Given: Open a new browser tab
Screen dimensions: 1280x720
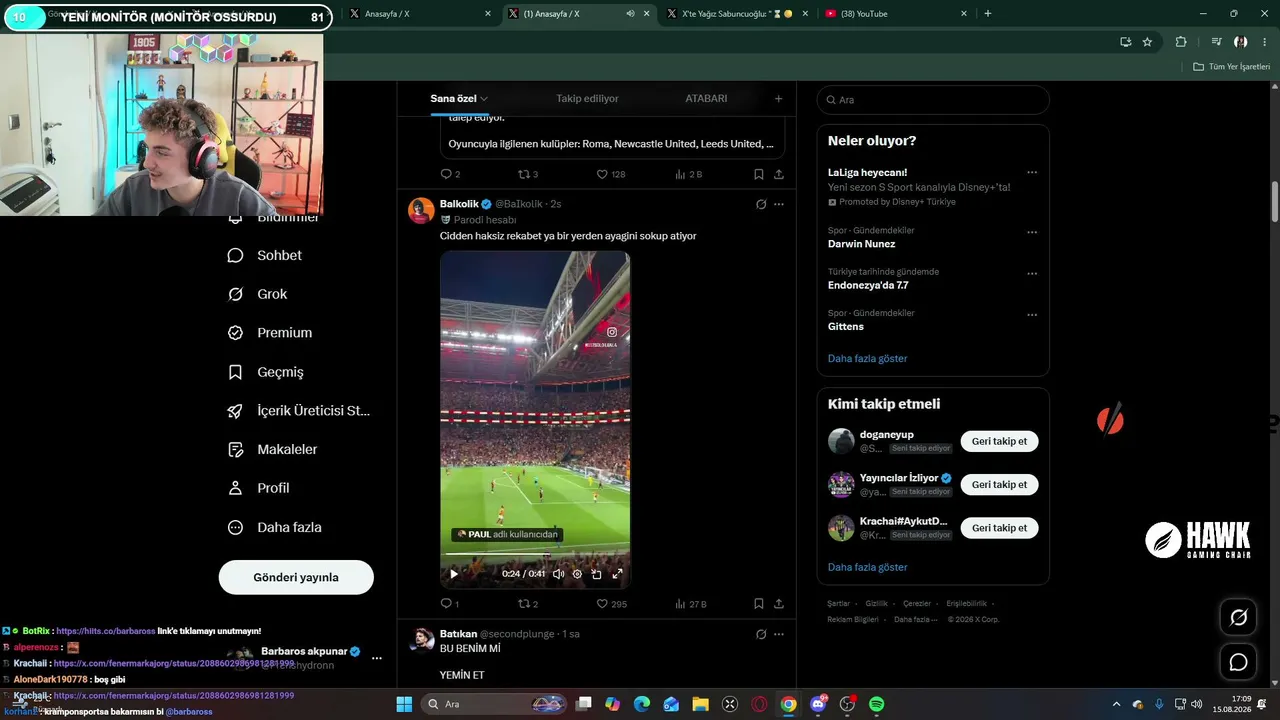Looking at the screenshot, I should [x=988, y=14].
